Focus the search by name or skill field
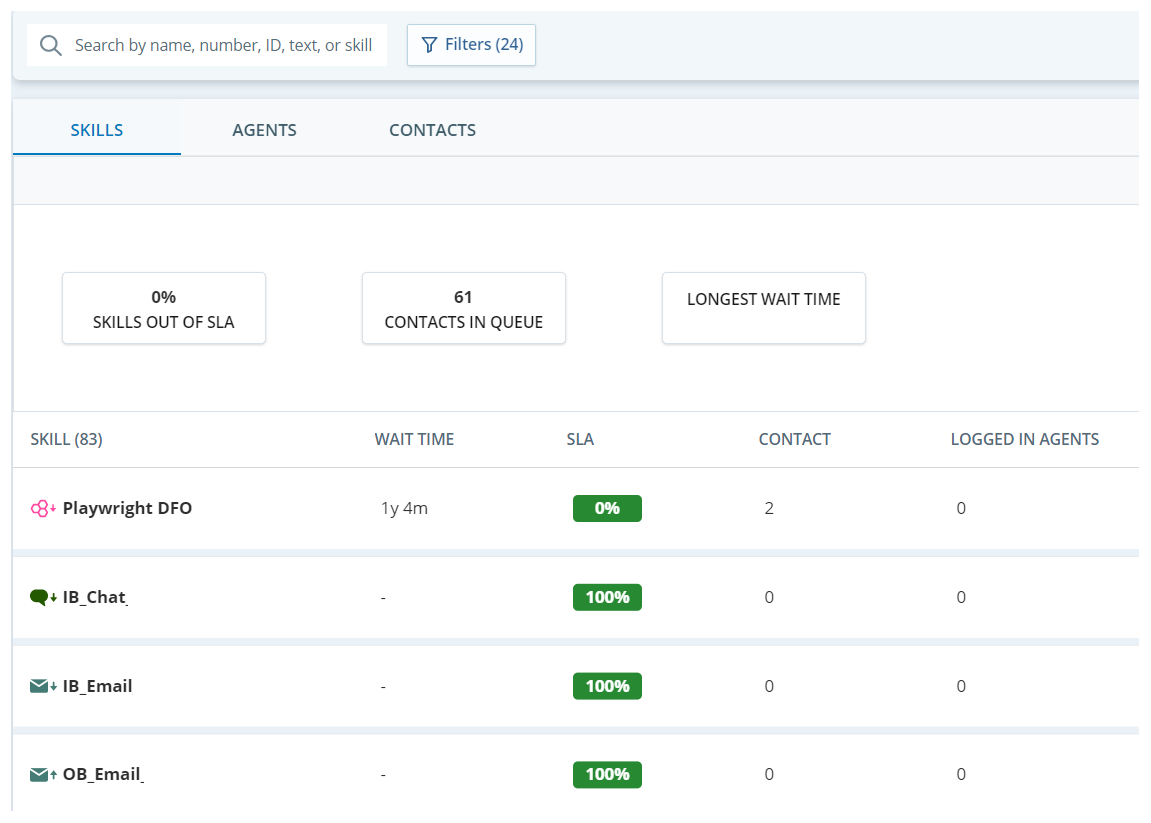Screen dimensions: 1151x823 pos(207,46)
